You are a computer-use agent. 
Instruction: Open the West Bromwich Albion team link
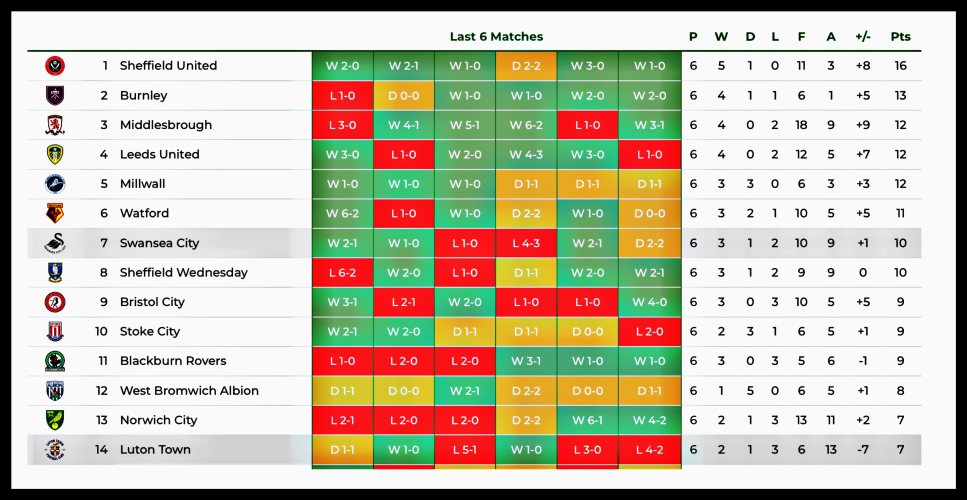pos(189,391)
